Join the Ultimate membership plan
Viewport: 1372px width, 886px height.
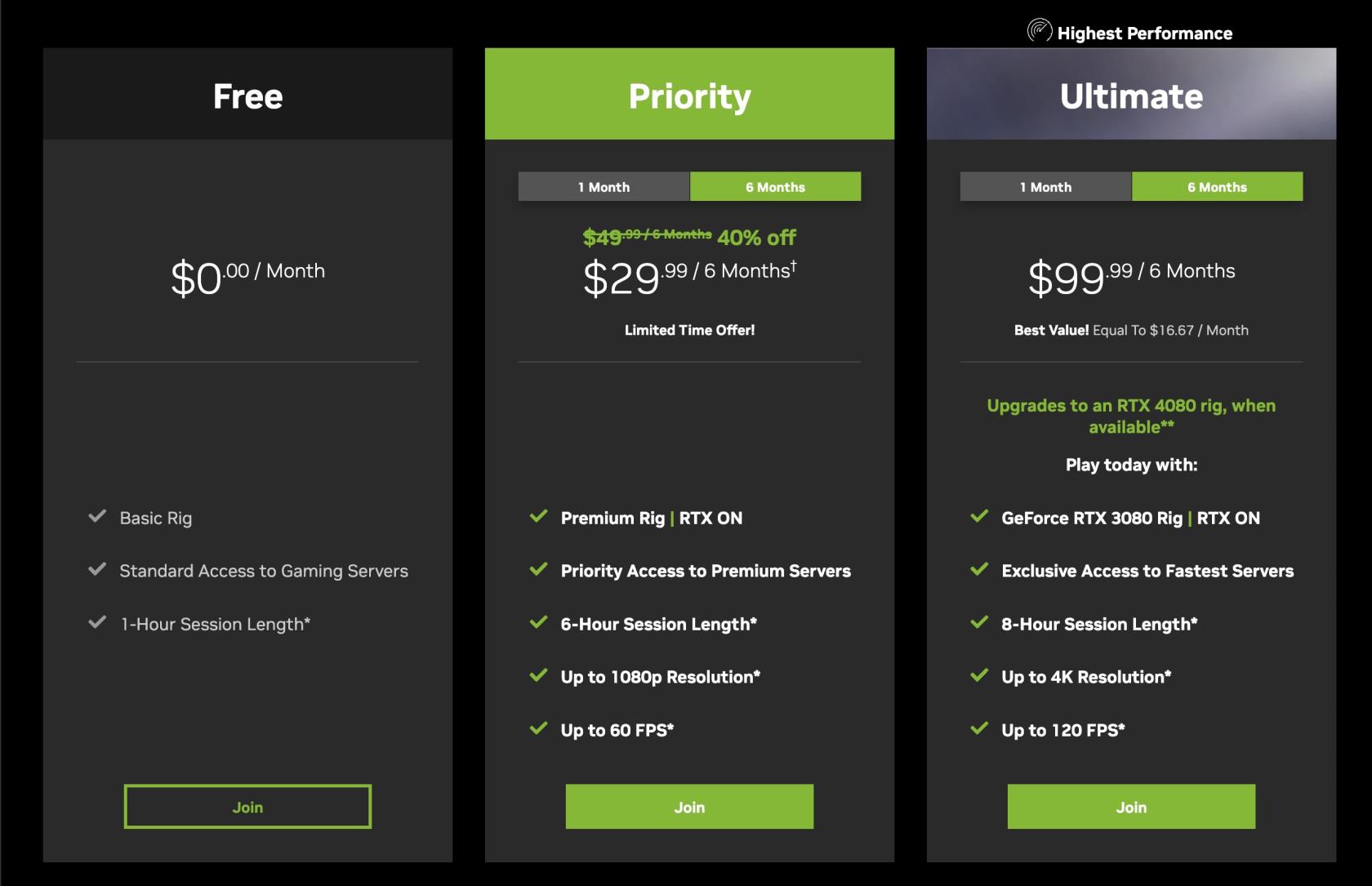(x=1131, y=807)
